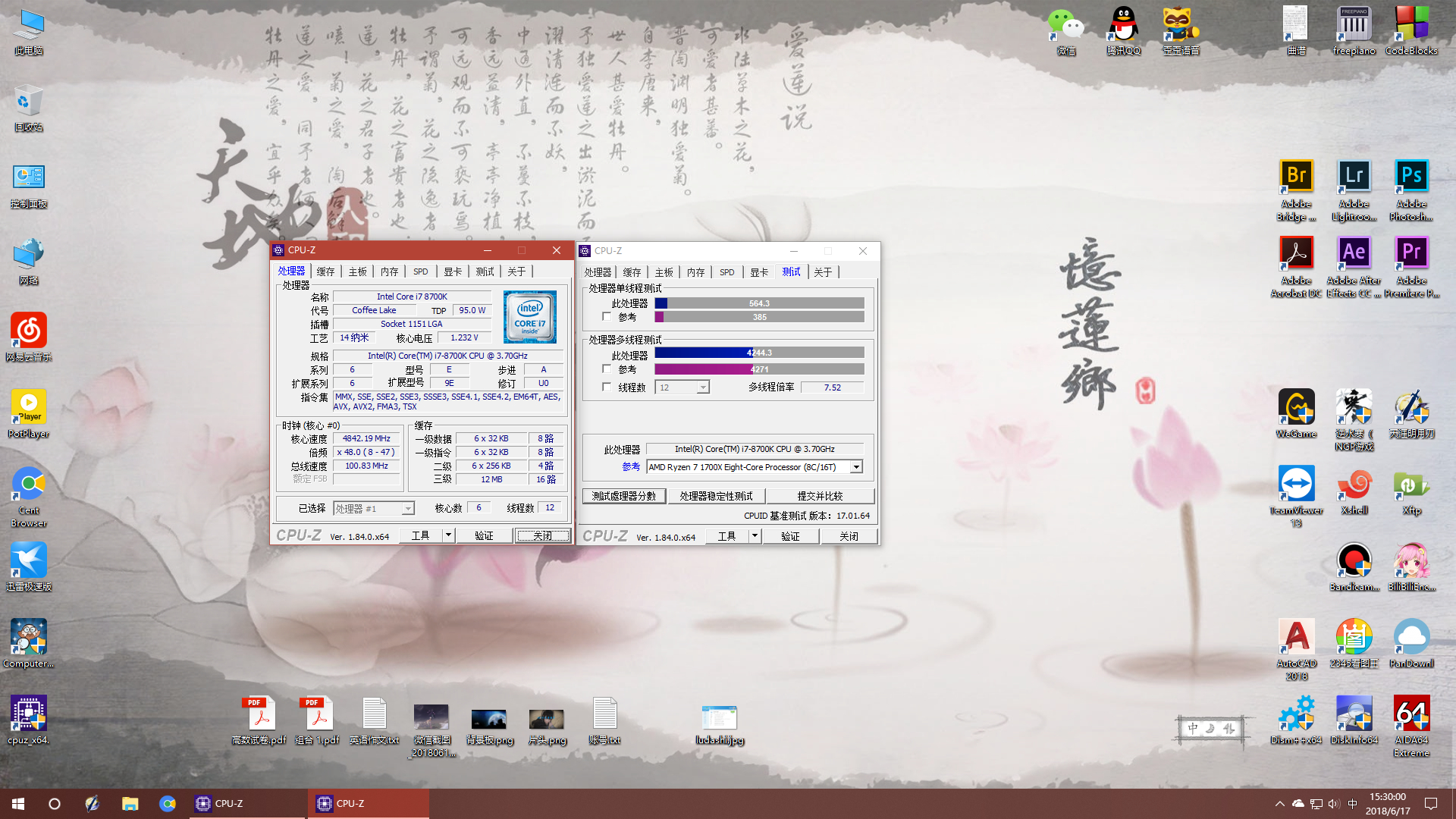Launch Adobe Premiere Pro shortcut
1456x819 pixels.
click(x=1411, y=268)
